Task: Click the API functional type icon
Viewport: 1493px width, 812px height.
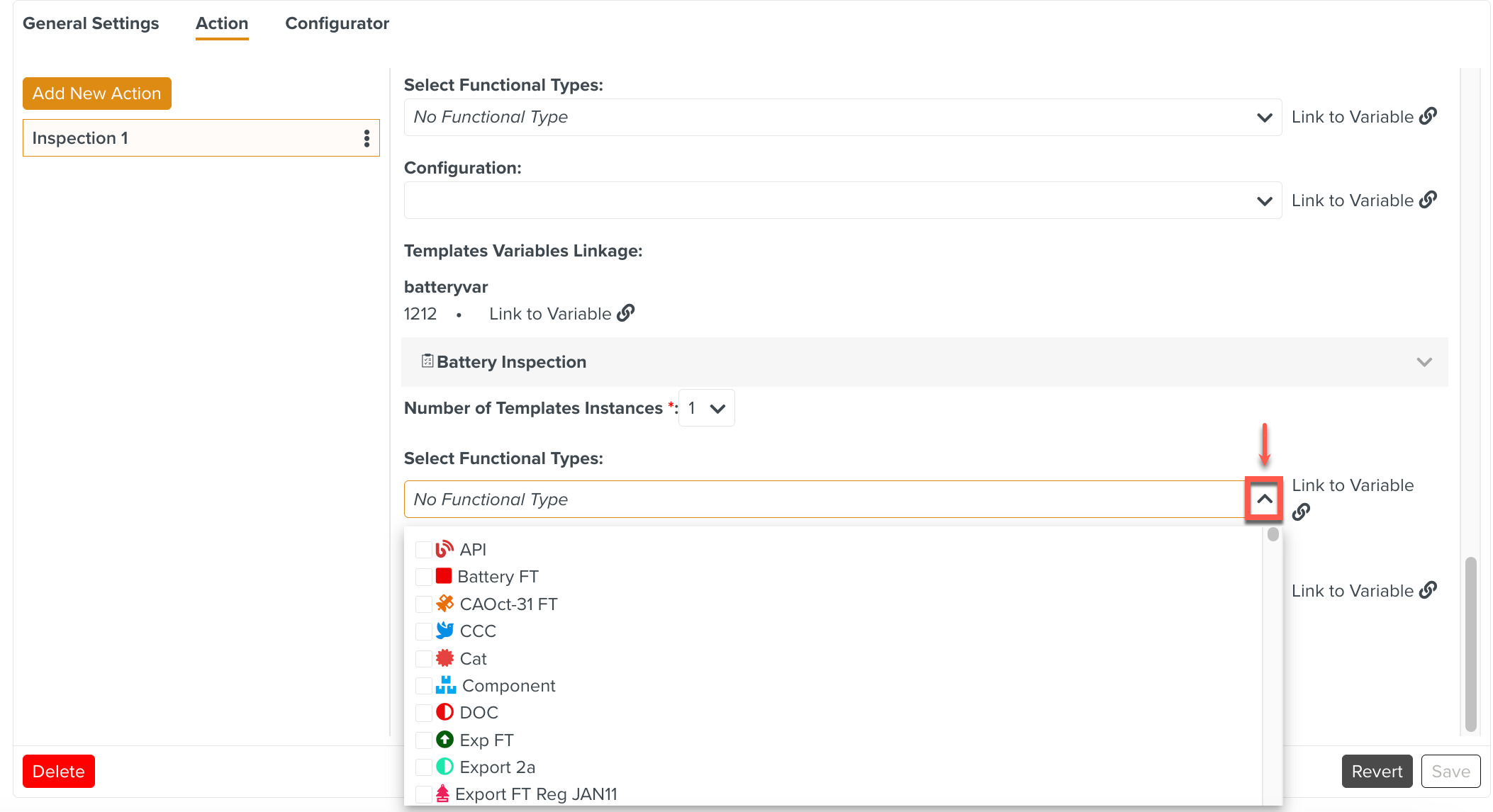Action: (444, 549)
